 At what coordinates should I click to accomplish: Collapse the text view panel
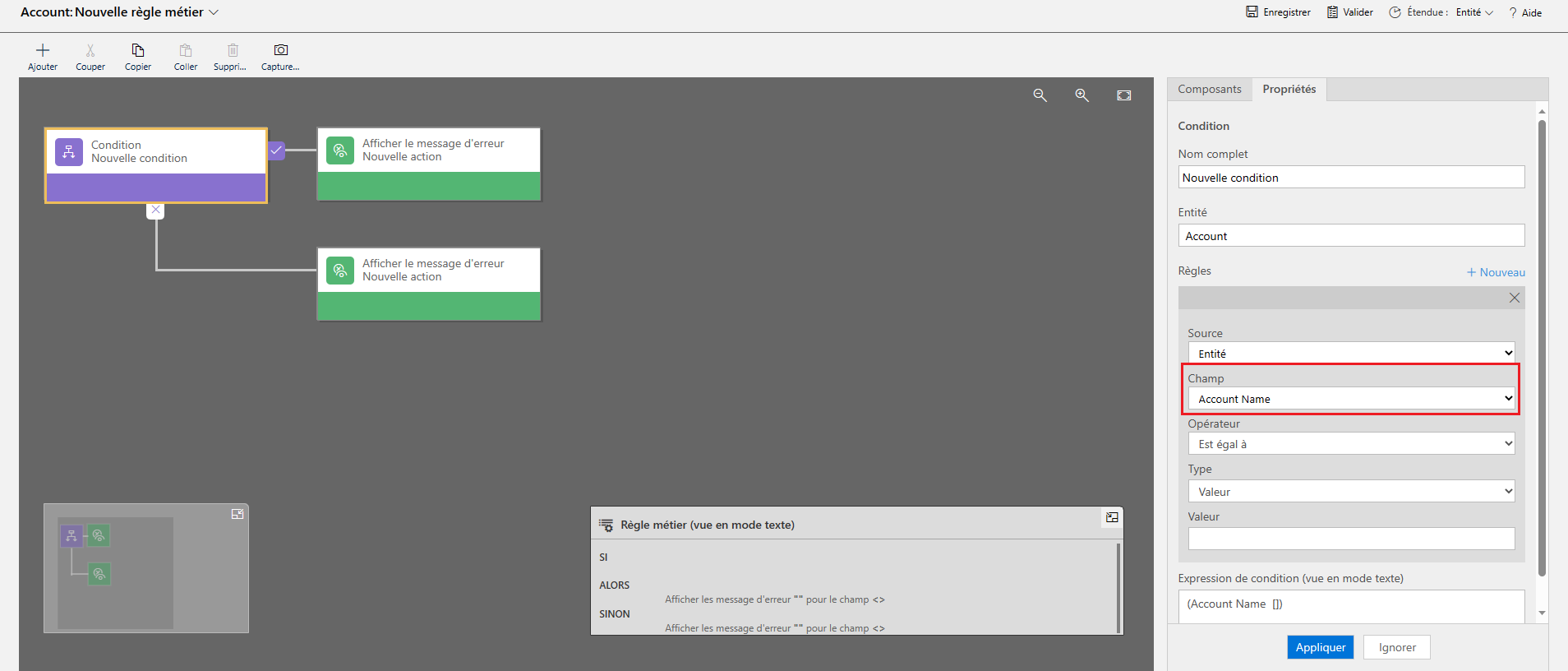1112,517
